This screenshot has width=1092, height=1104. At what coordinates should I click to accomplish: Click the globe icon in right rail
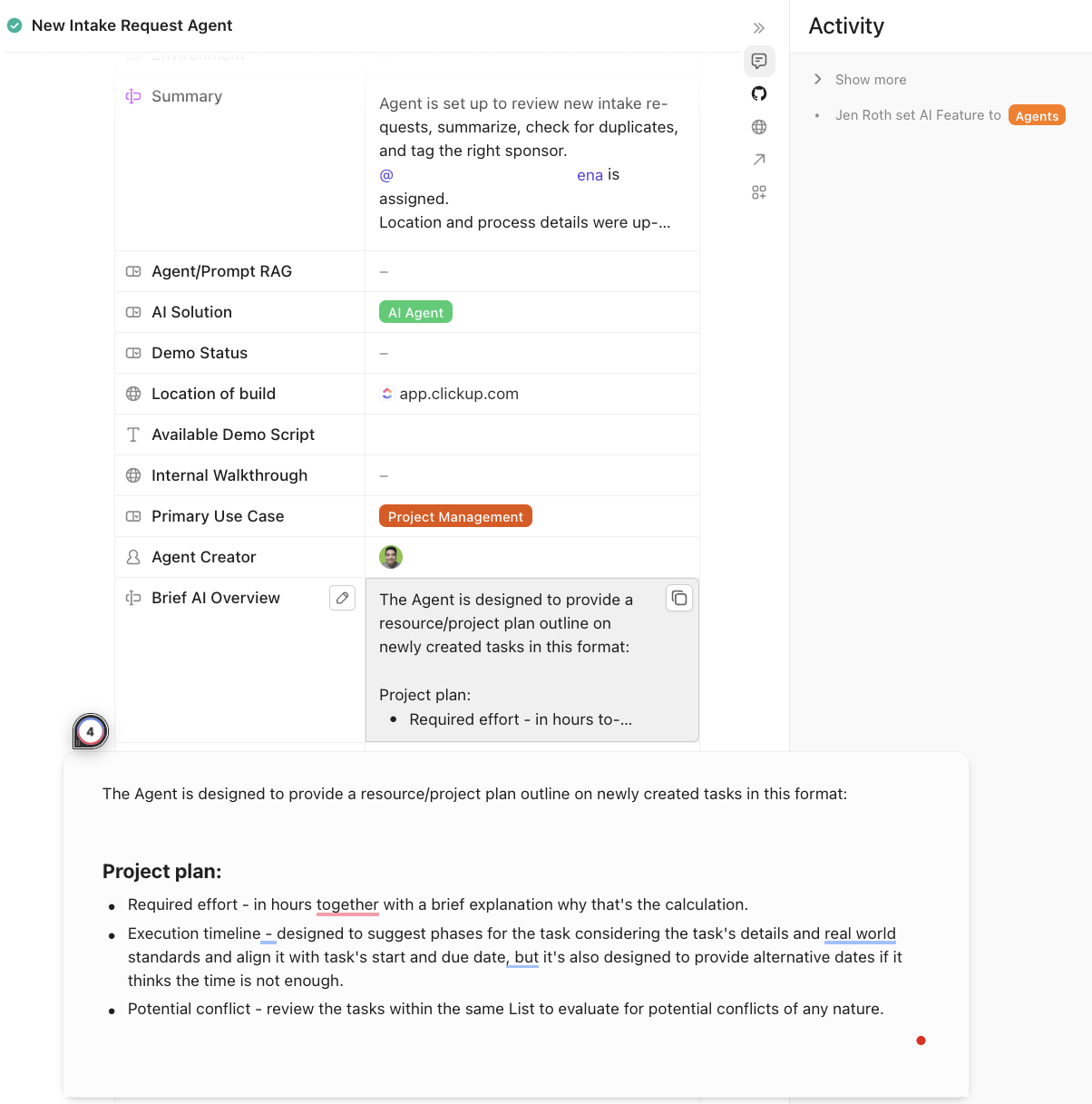coord(759,127)
